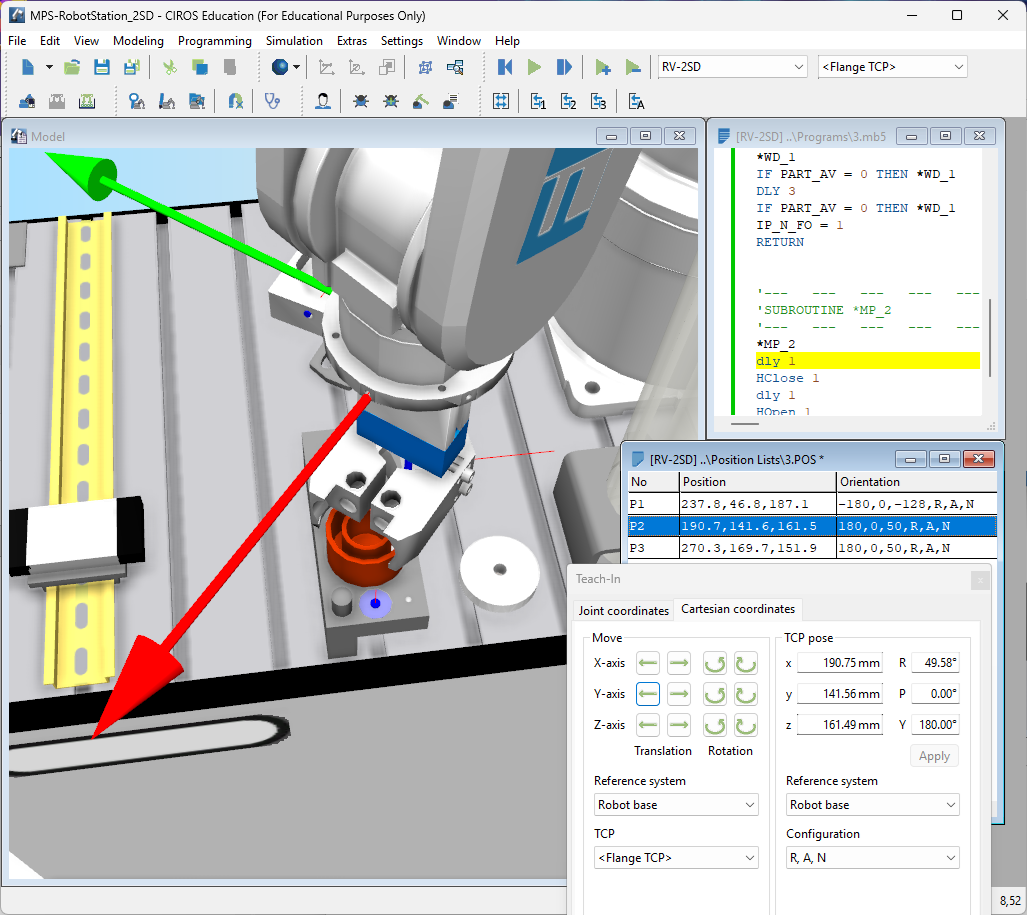Image resolution: width=1027 pixels, height=915 pixels.
Task: Start the simulation with green Play
Action: 534,67
